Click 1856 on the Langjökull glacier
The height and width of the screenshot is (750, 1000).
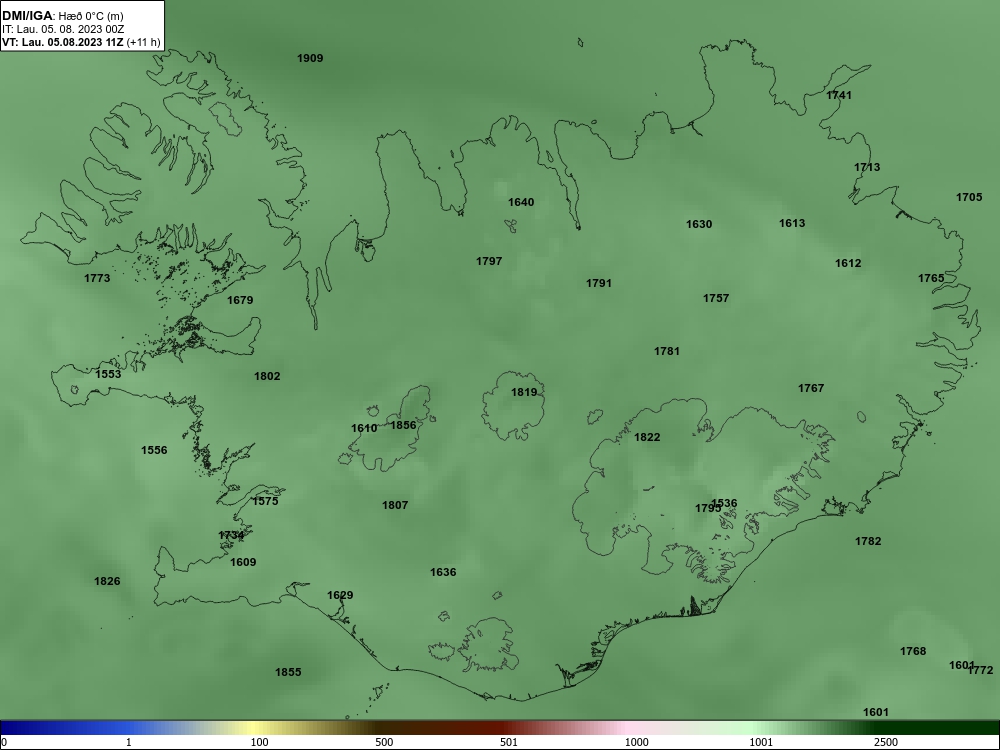coord(403,425)
